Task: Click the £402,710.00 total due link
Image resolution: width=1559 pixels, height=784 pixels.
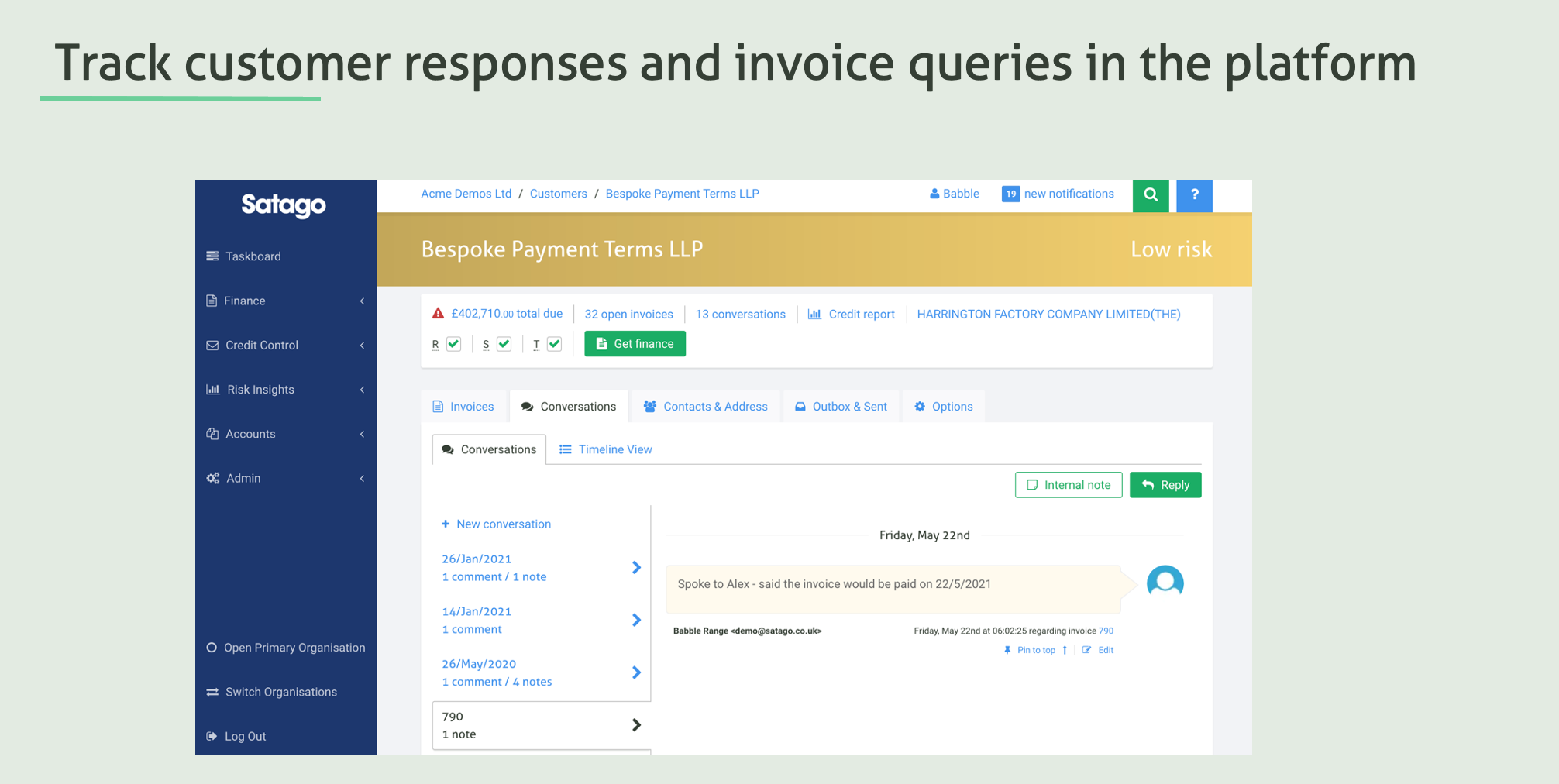Action: (x=507, y=314)
